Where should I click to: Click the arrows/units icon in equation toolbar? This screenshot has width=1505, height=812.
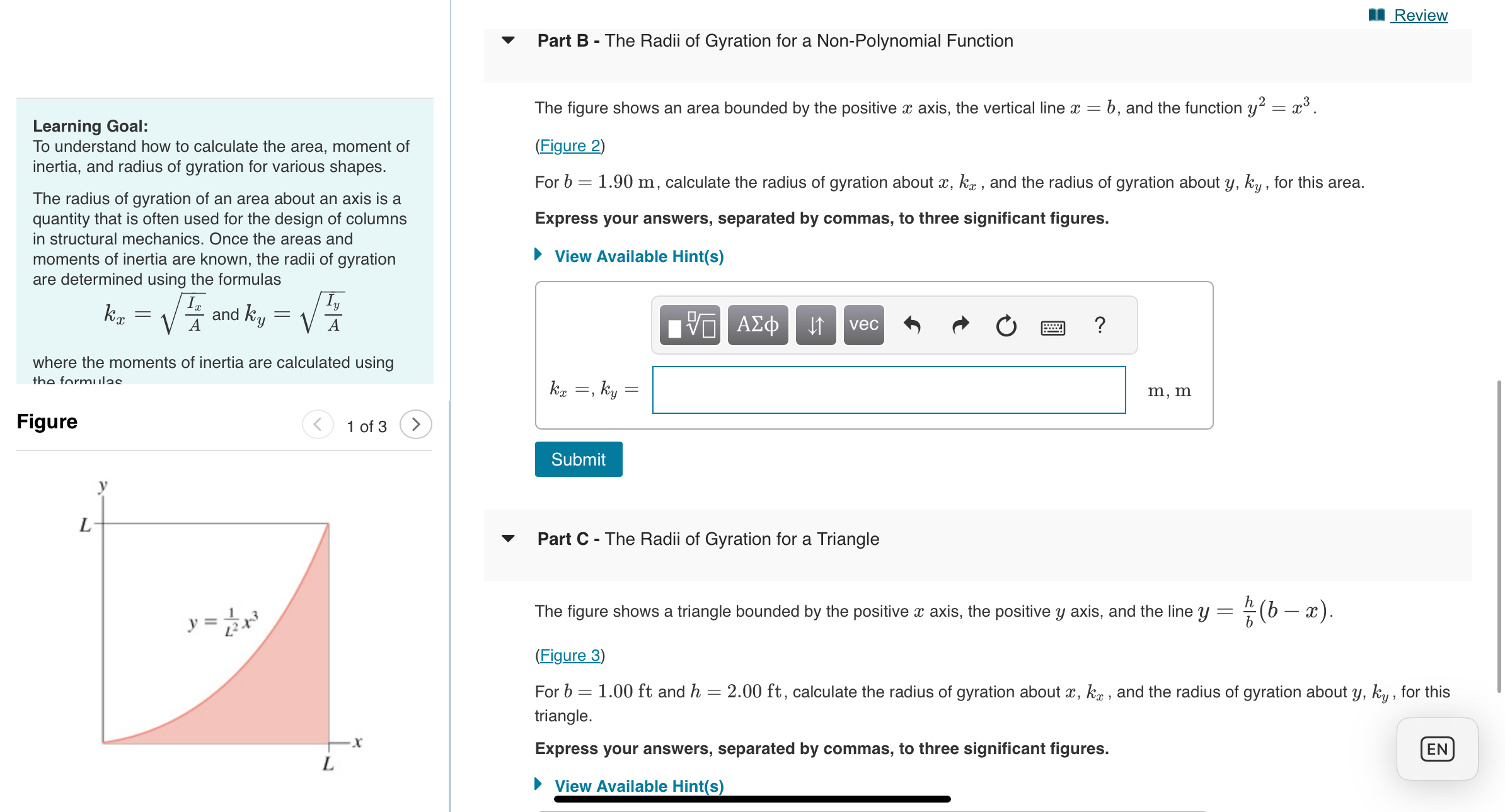pyautogui.click(x=816, y=325)
